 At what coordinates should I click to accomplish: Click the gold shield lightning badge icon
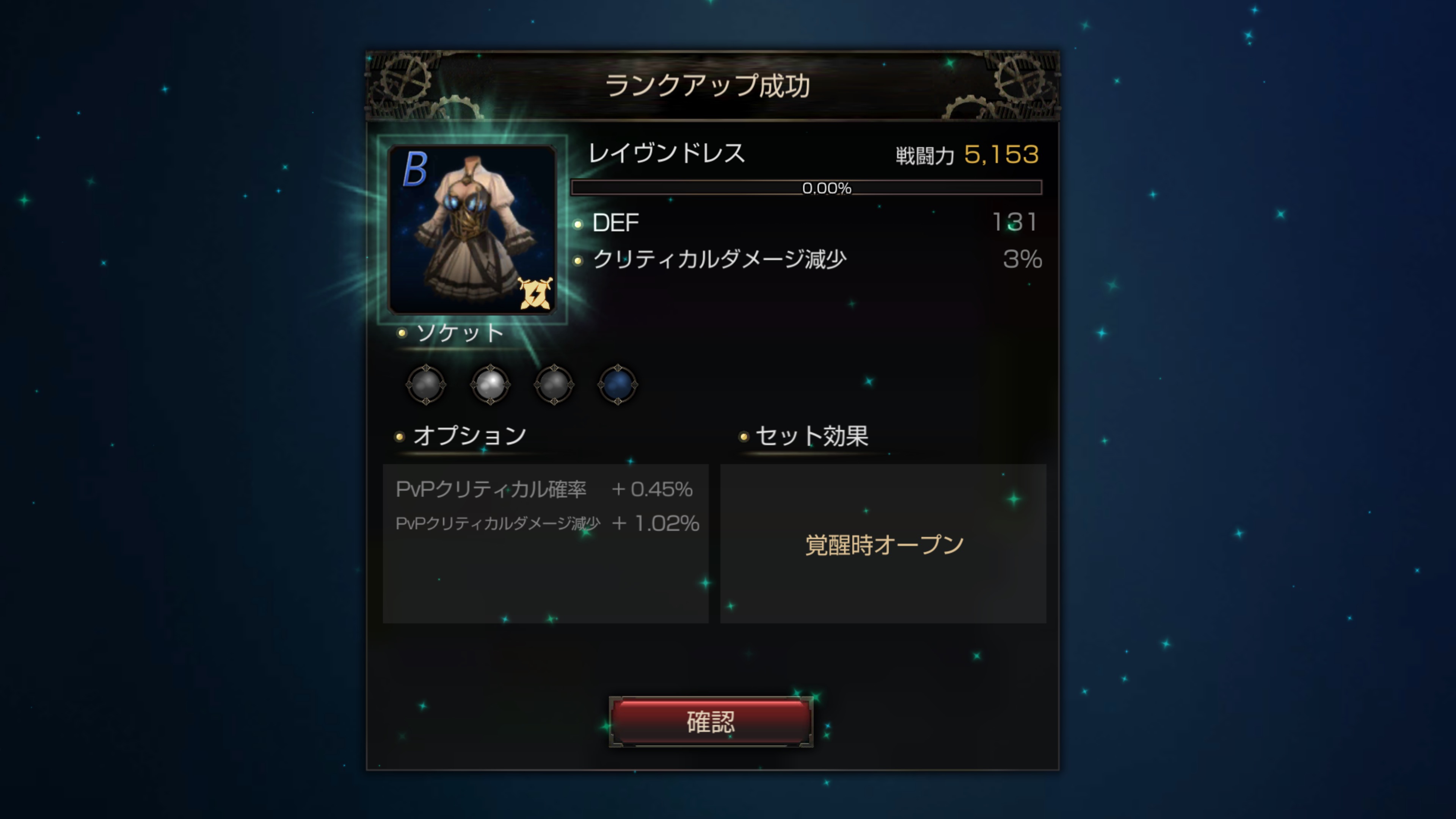tap(535, 293)
